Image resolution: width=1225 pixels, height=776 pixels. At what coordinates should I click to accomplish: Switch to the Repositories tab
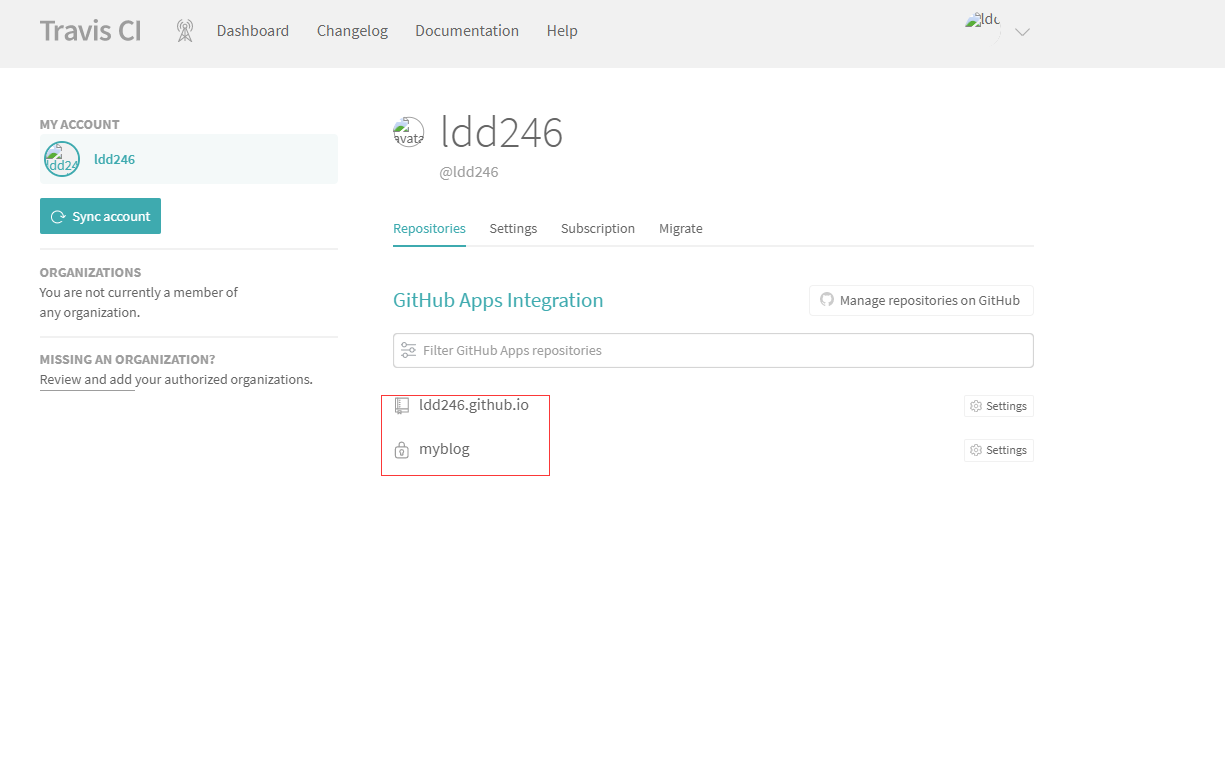pyautogui.click(x=429, y=228)
